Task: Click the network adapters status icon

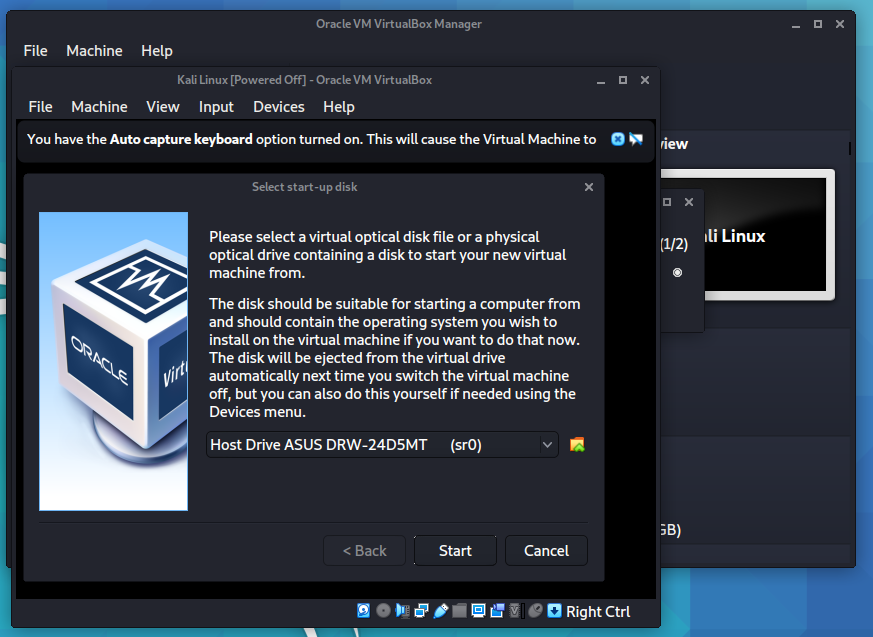Action: (x=421, y=610)
